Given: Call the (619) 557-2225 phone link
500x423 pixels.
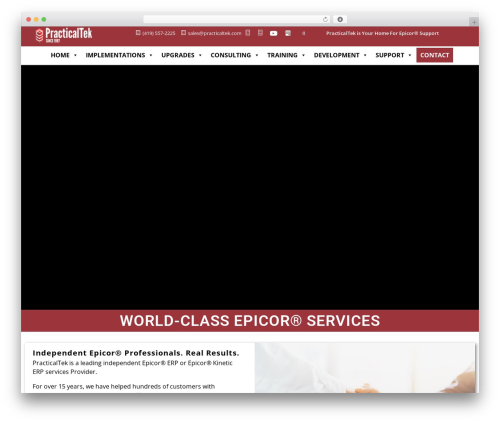Looking at the screenshot, I should click(x=158, y=33).
